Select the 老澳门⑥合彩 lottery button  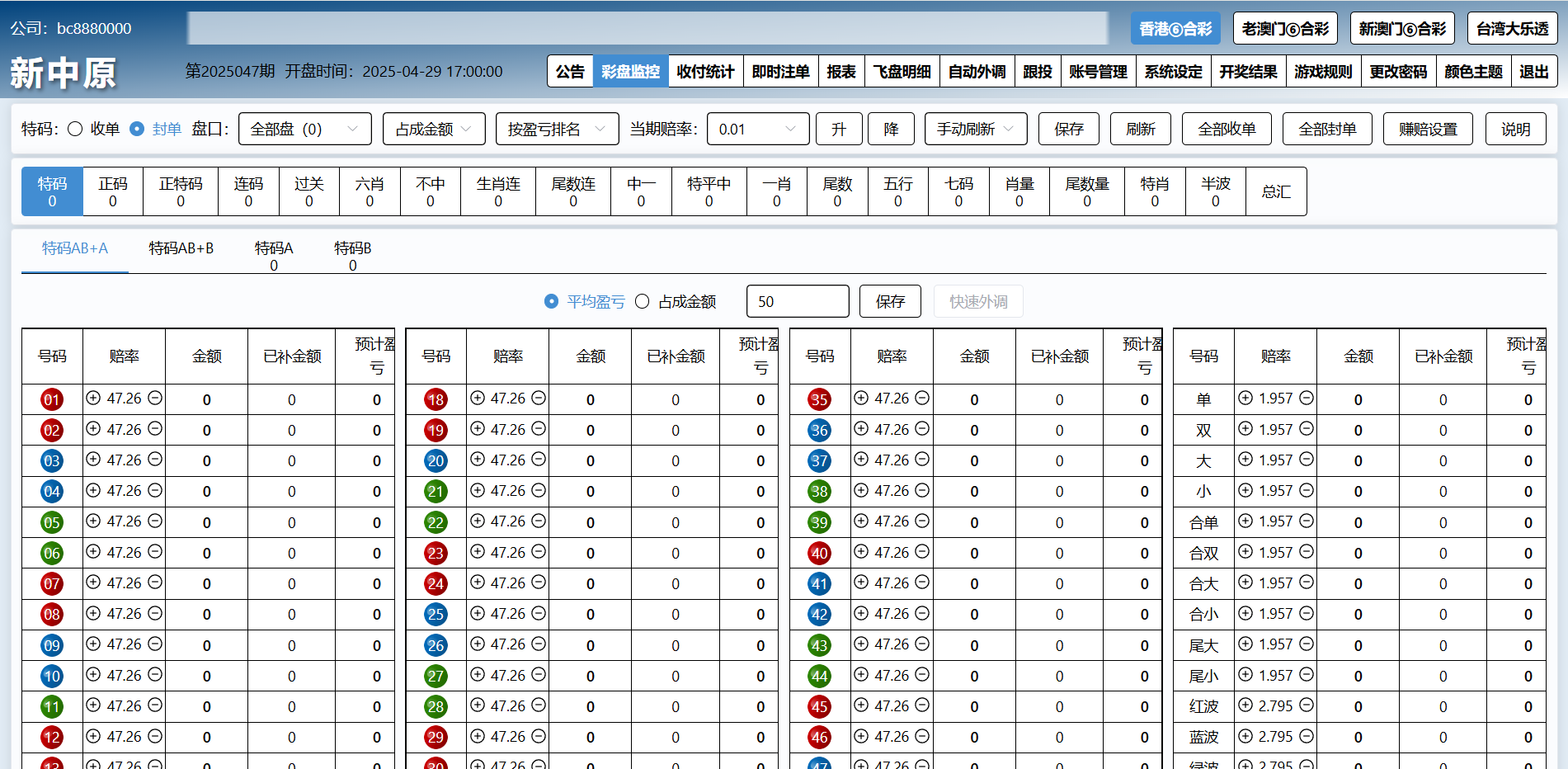[1285, 29]
